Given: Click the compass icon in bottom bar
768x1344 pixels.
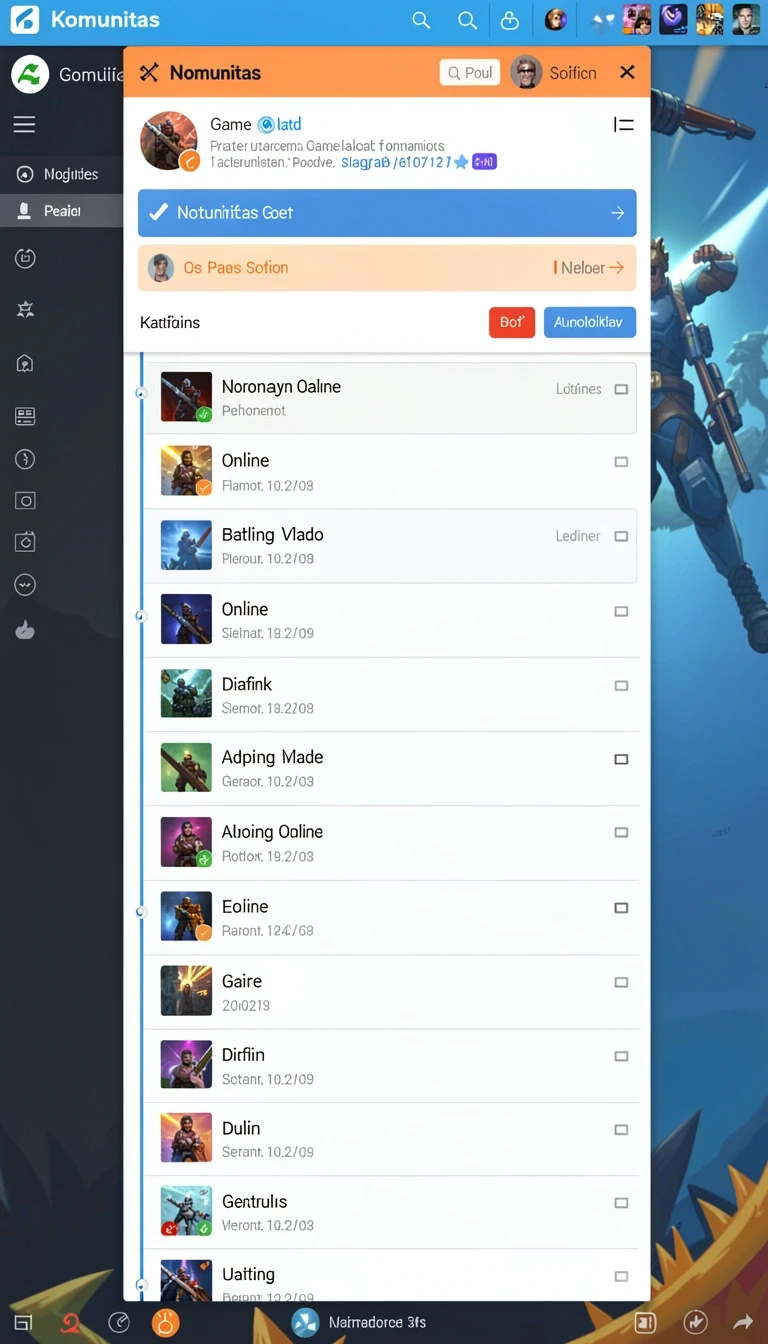Looking at the screenshot, I should tap(118, 1322).
